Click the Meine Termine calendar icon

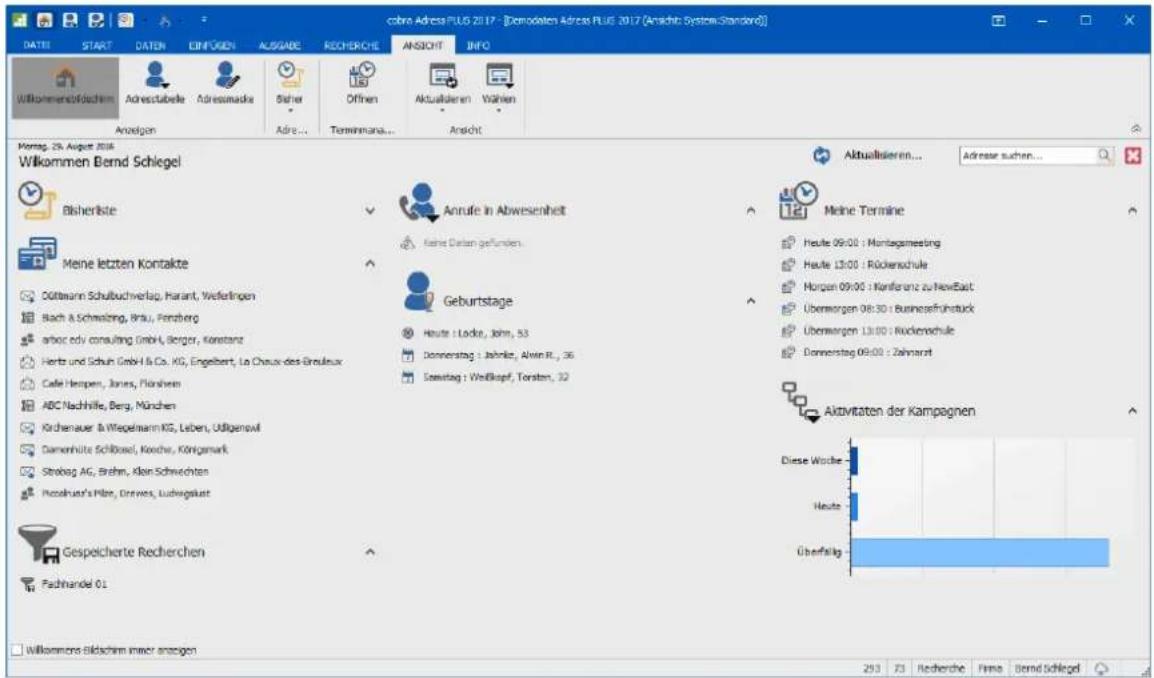coord(799,201)
